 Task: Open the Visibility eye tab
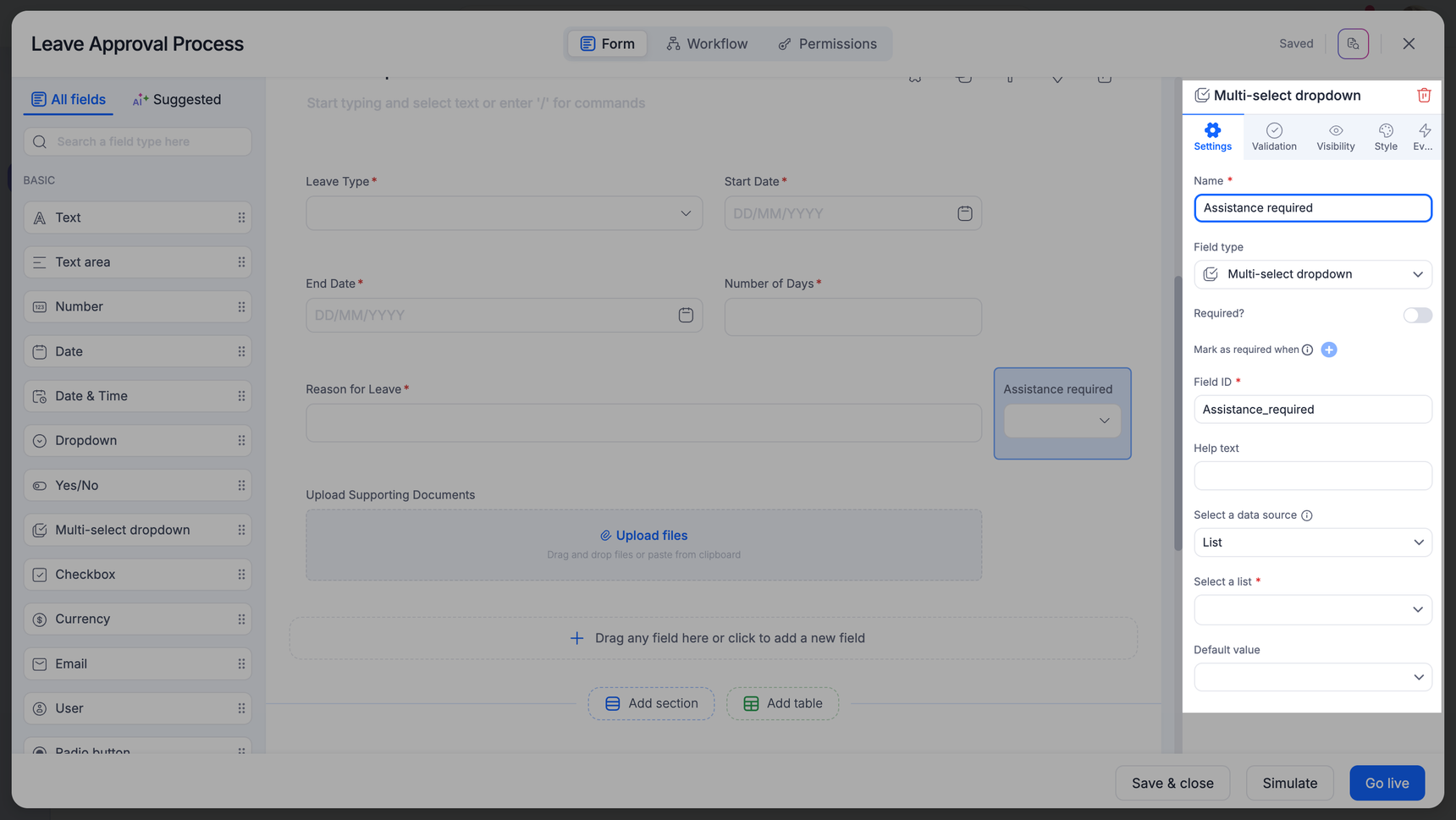pyautogui.click(x=1335, y=136)
